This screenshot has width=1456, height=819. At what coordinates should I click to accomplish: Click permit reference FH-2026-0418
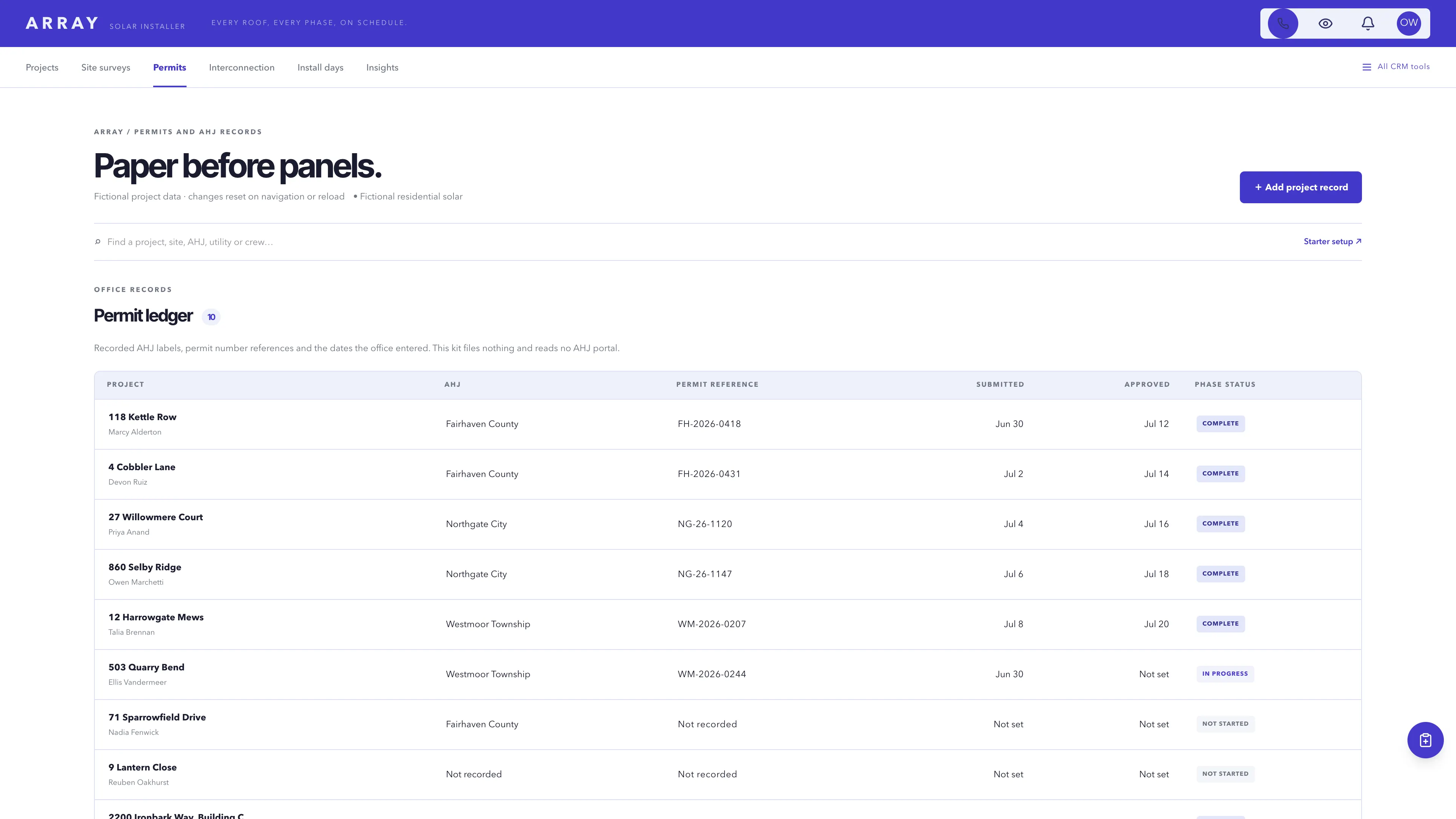pos(709,424)
